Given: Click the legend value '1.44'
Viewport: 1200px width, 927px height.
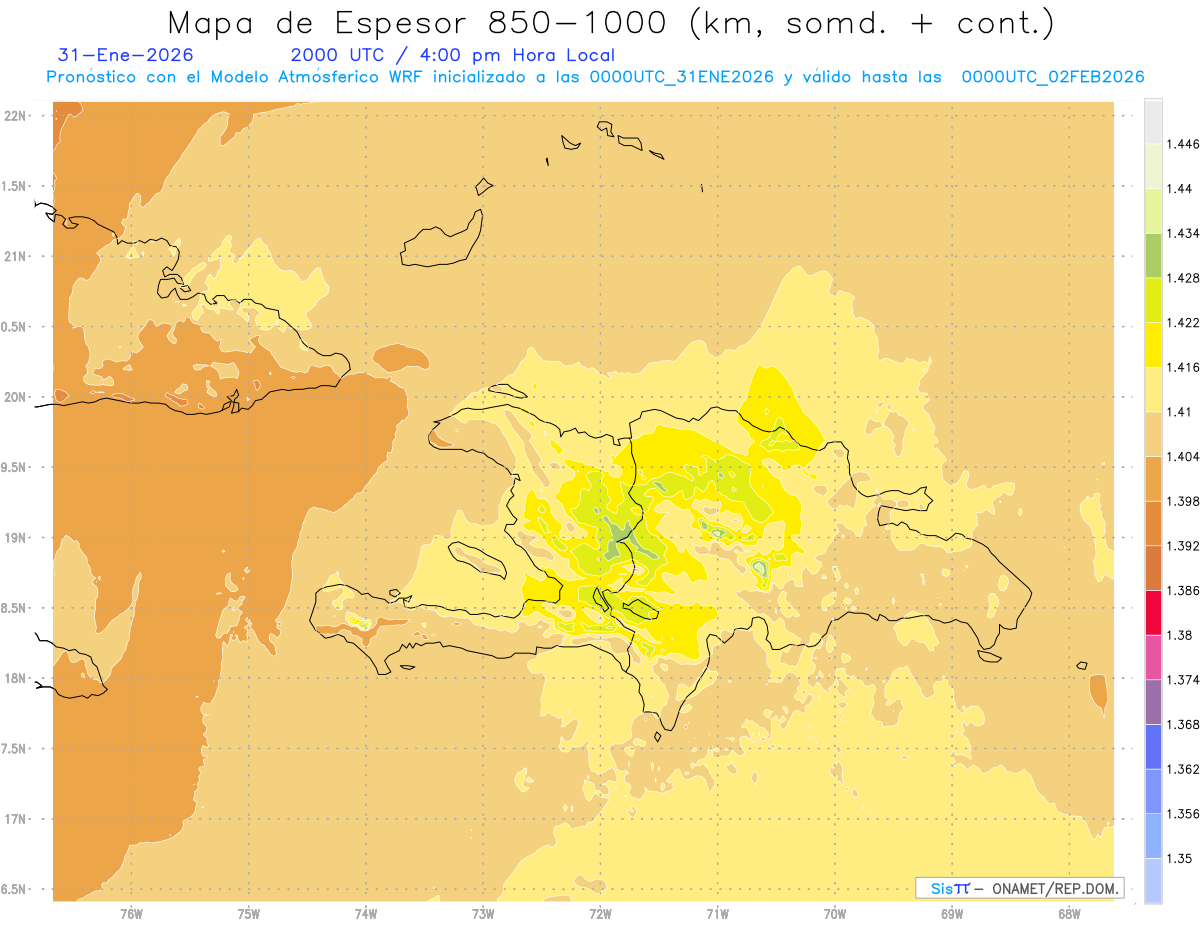Looking at the screenshot, I should pos(1179,188).
